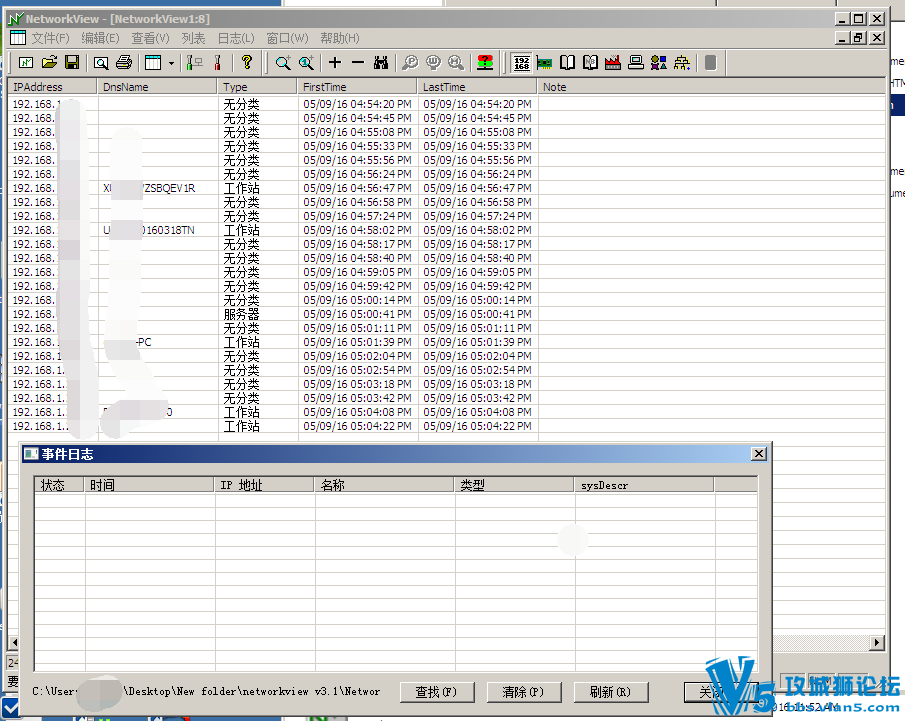Select the DnsName cell ending in 160318TN

point(157,230)
